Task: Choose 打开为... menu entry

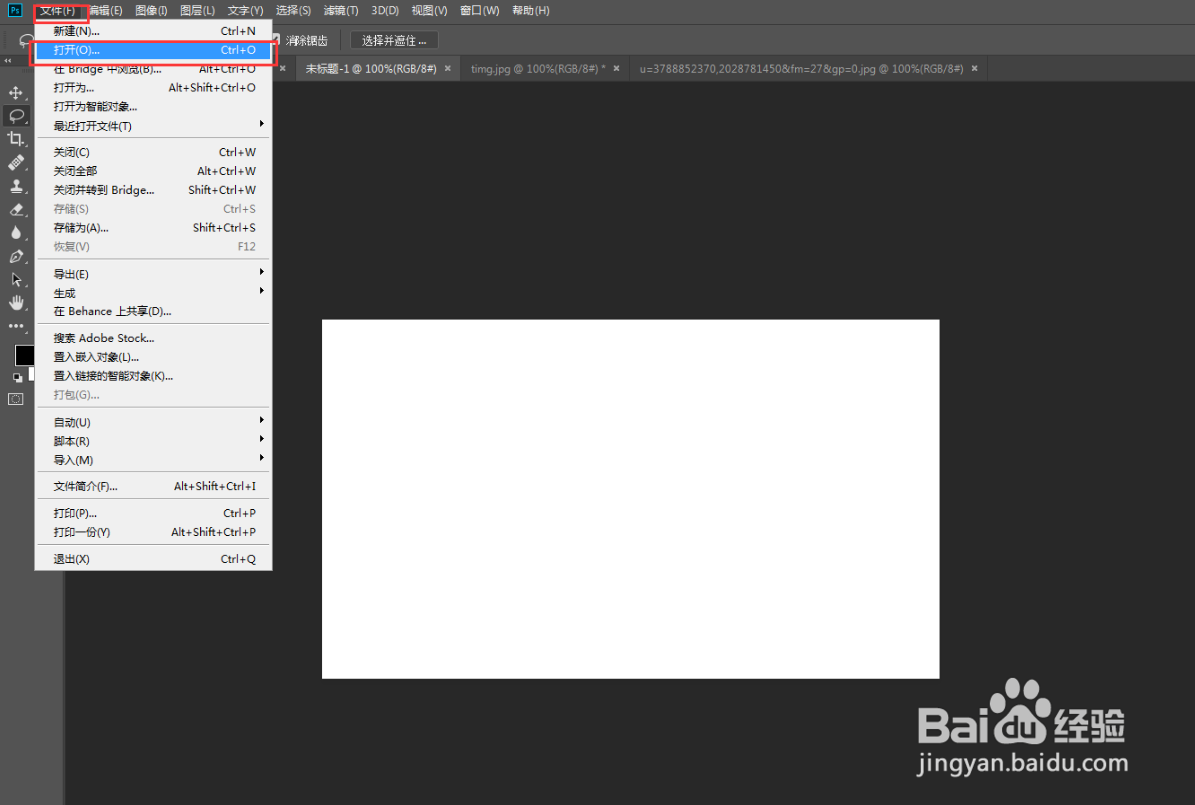Action: pos(153,88)
